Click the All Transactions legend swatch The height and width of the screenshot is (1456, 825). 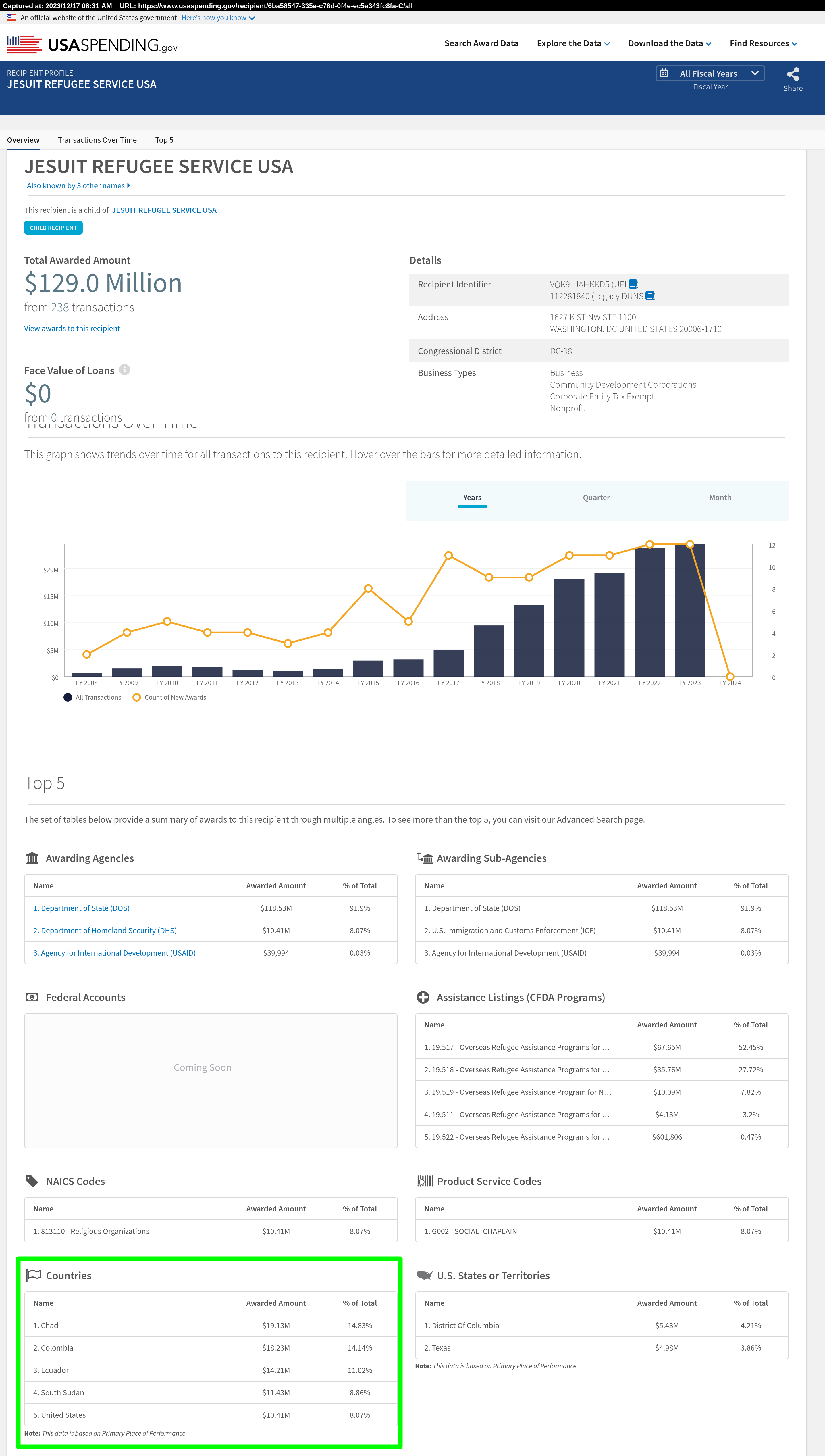pyautogui.click(x=68, y=697)
